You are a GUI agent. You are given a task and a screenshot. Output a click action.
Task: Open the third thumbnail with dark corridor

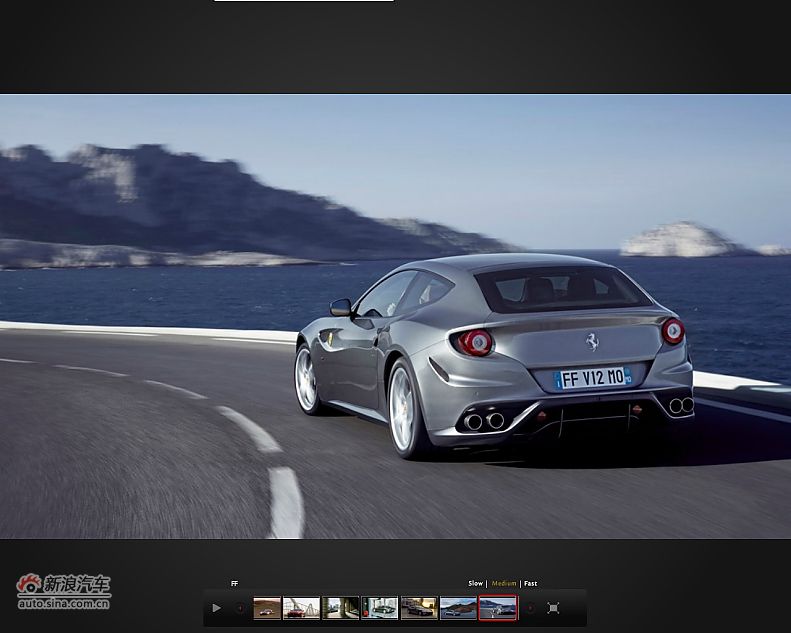[x=340, y=608]
